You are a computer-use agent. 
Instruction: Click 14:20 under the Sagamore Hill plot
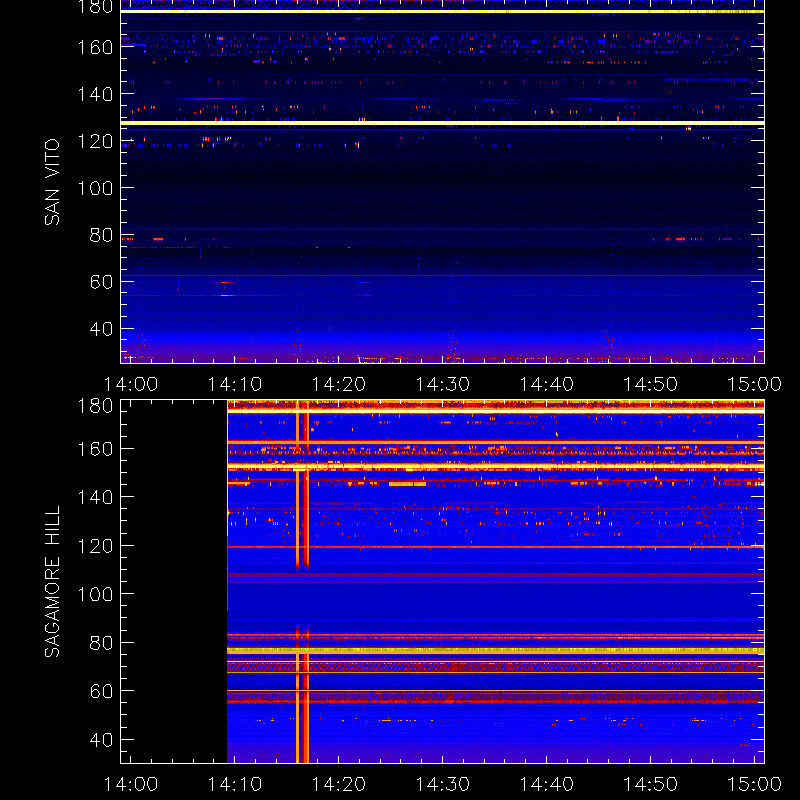(339, 784)
